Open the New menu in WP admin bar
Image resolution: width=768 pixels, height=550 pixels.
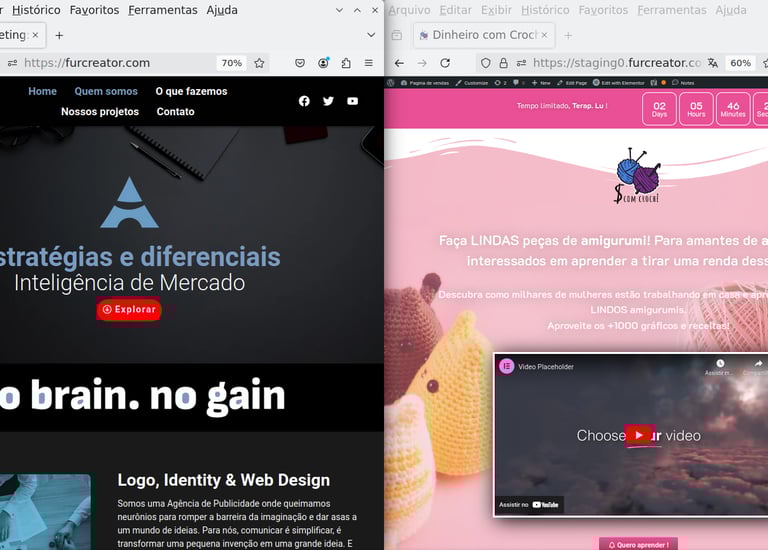[x=541, y=83]
